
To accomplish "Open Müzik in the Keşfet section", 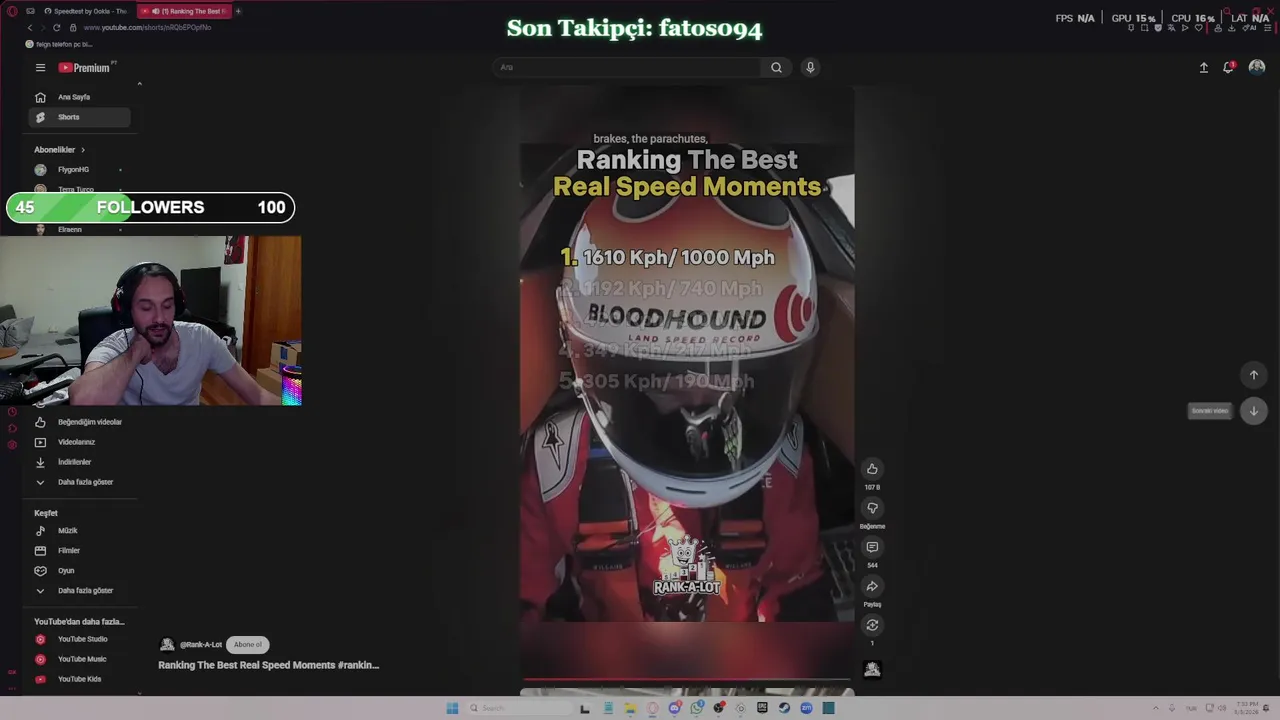I will tap(80, 531).
